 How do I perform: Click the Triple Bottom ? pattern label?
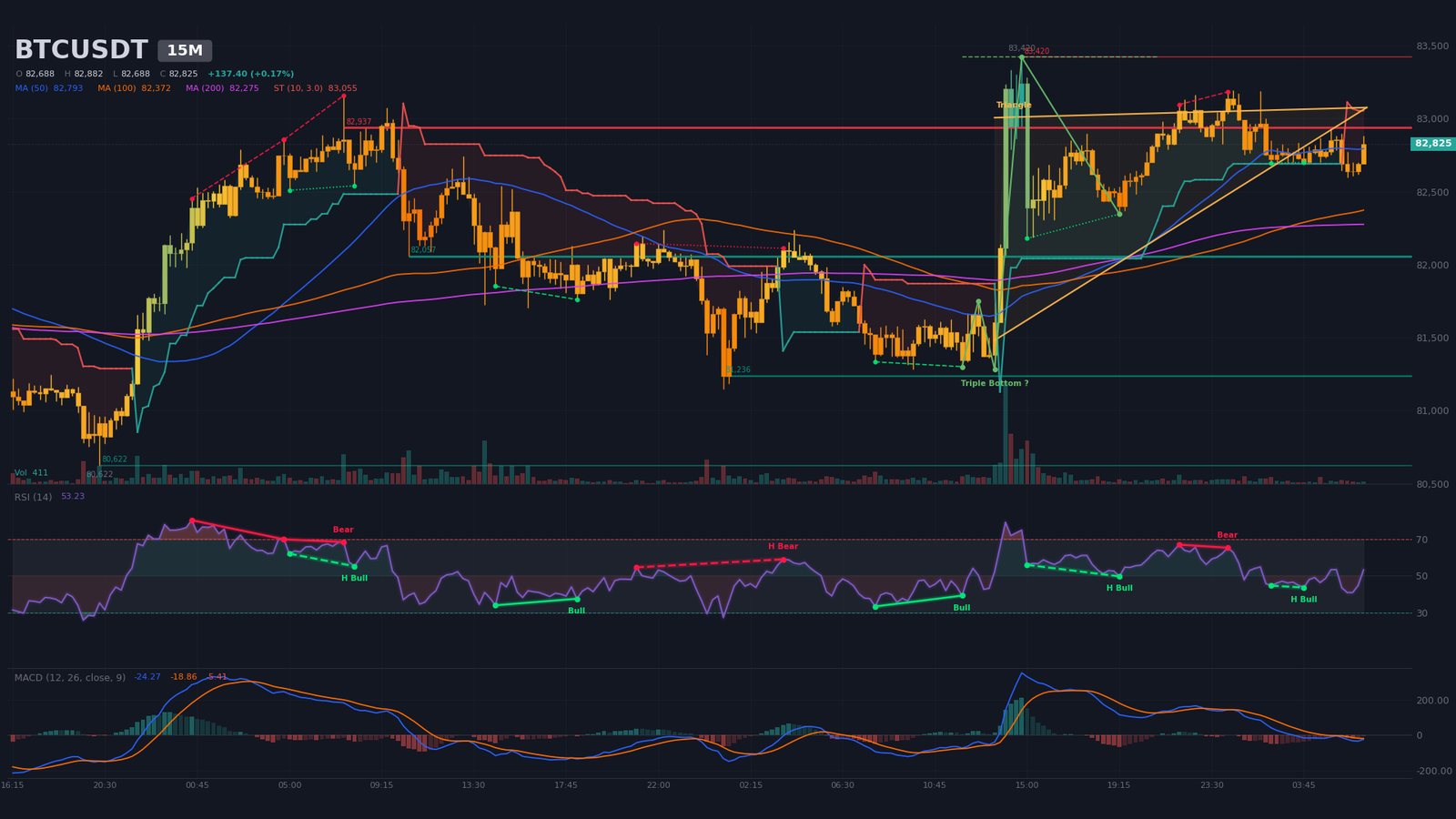coord(995,383)
